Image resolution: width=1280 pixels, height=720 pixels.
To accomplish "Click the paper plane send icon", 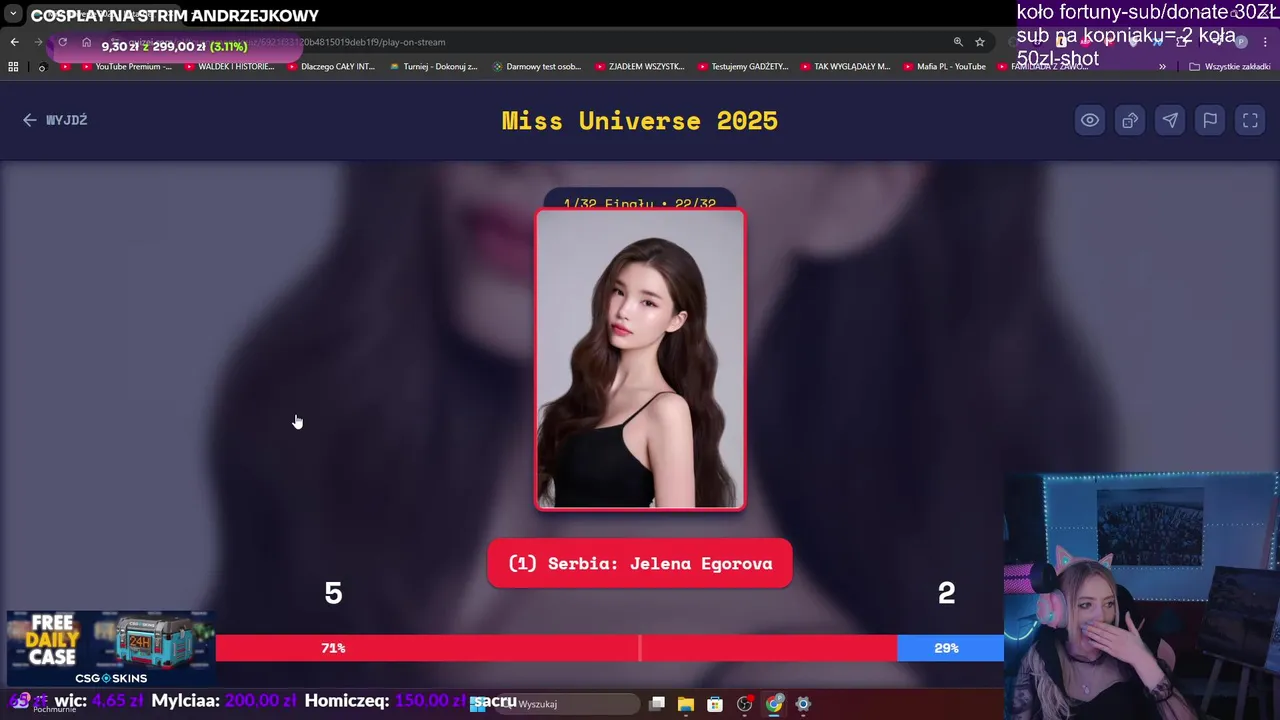I will [1170, 120].
